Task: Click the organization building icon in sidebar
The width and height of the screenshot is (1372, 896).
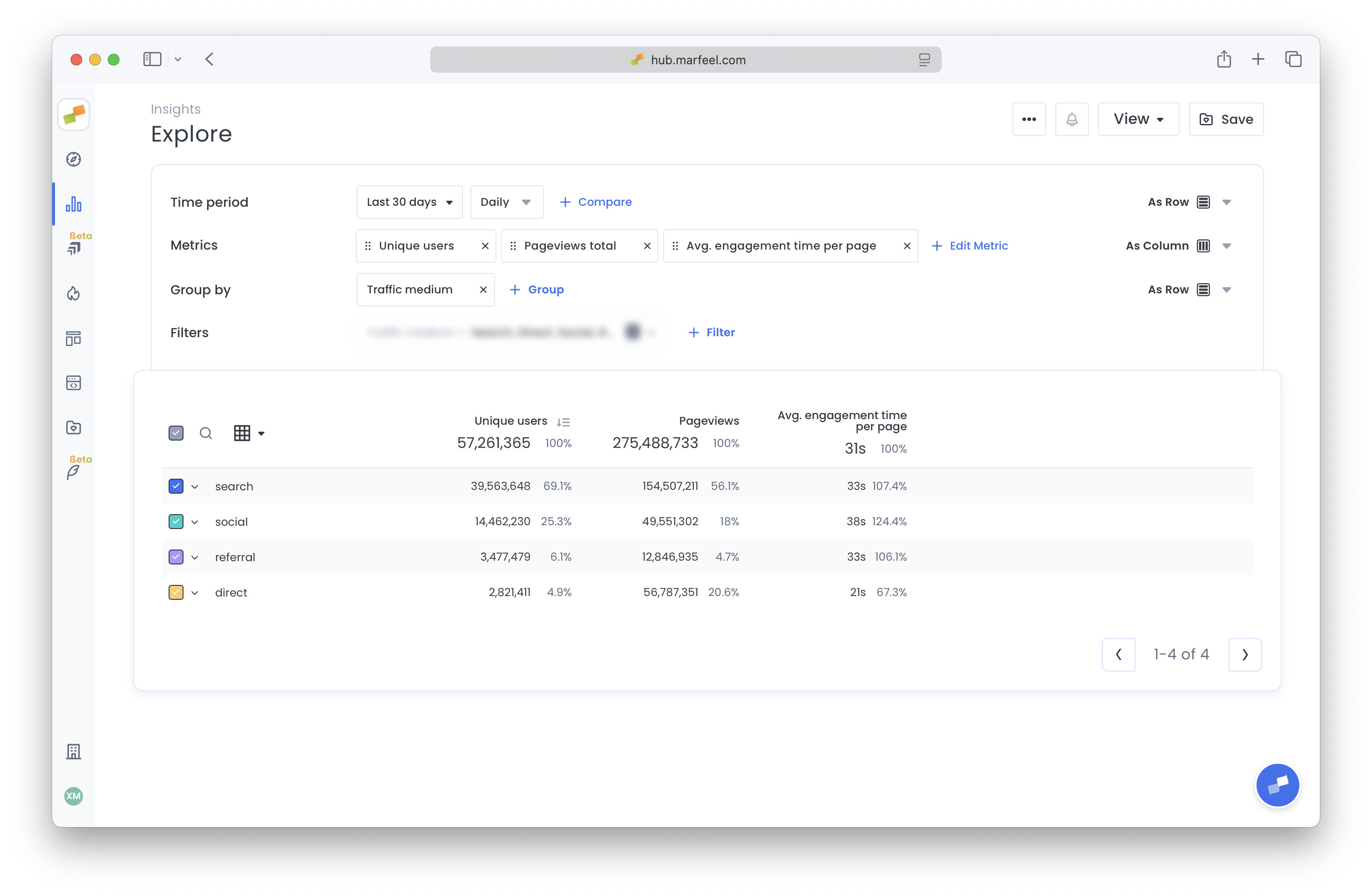Action: click(x=73, y=751)
